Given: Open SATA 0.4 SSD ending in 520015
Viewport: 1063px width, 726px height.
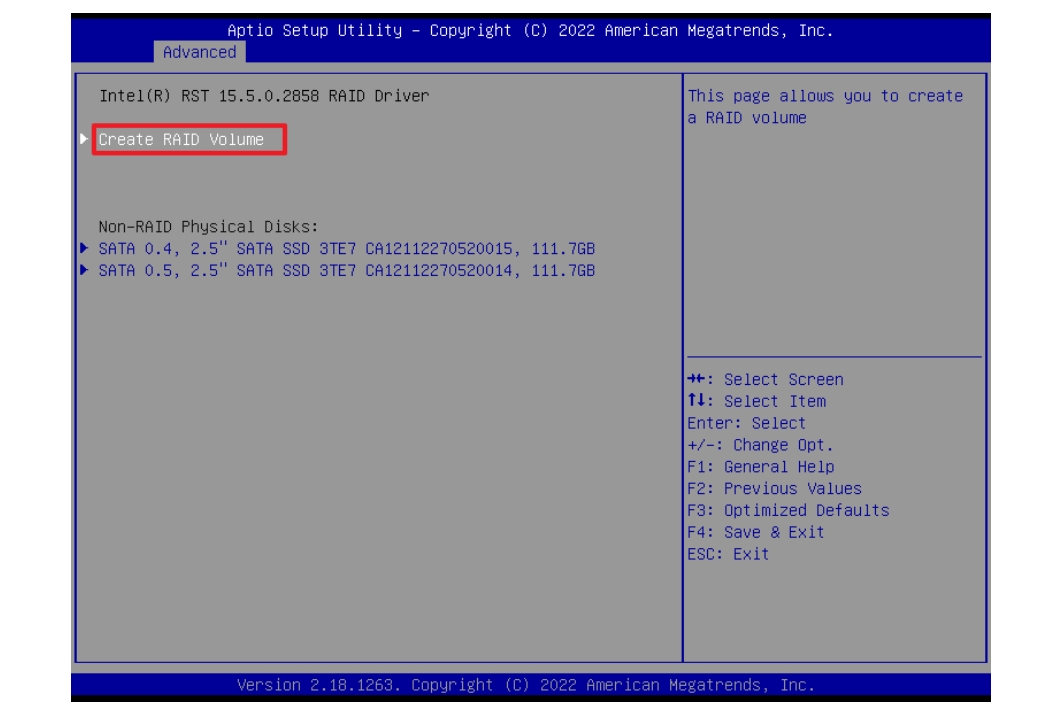Looking at the screenshot, I should pos(347,248).
